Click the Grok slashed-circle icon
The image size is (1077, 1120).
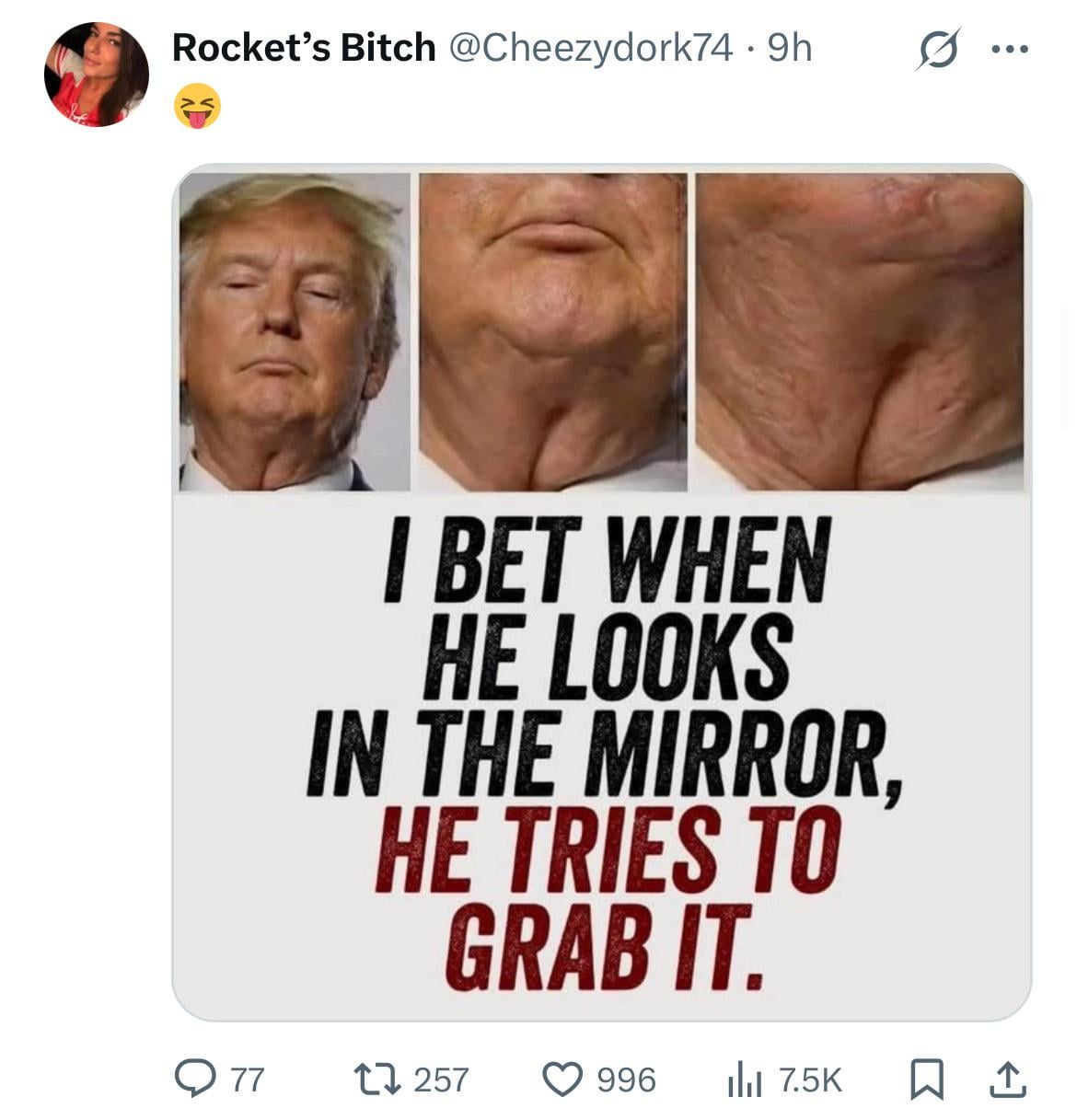pyautogui.click(x=938, y=48)
